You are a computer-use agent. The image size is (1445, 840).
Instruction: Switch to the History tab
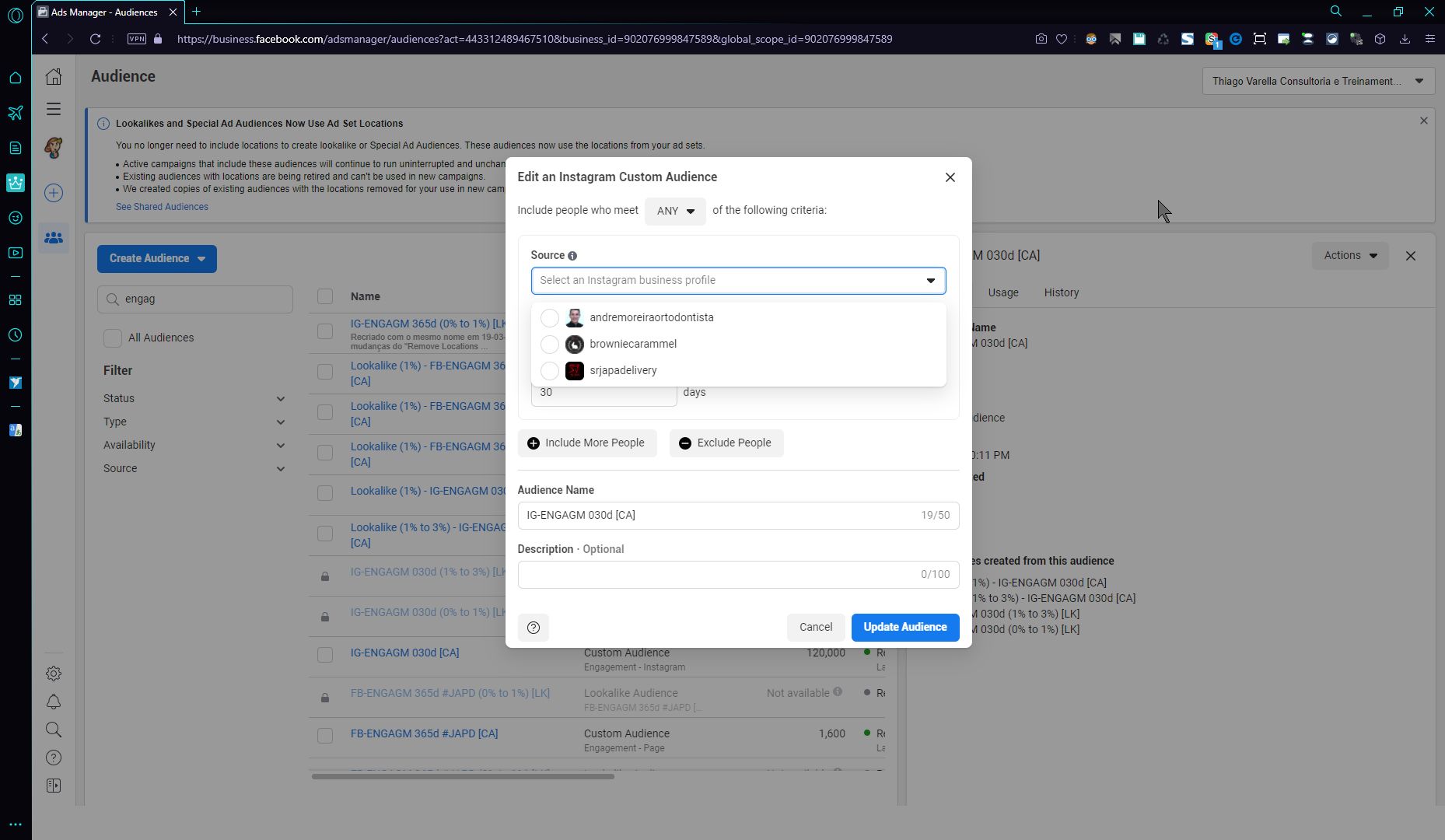point(1061,293)
